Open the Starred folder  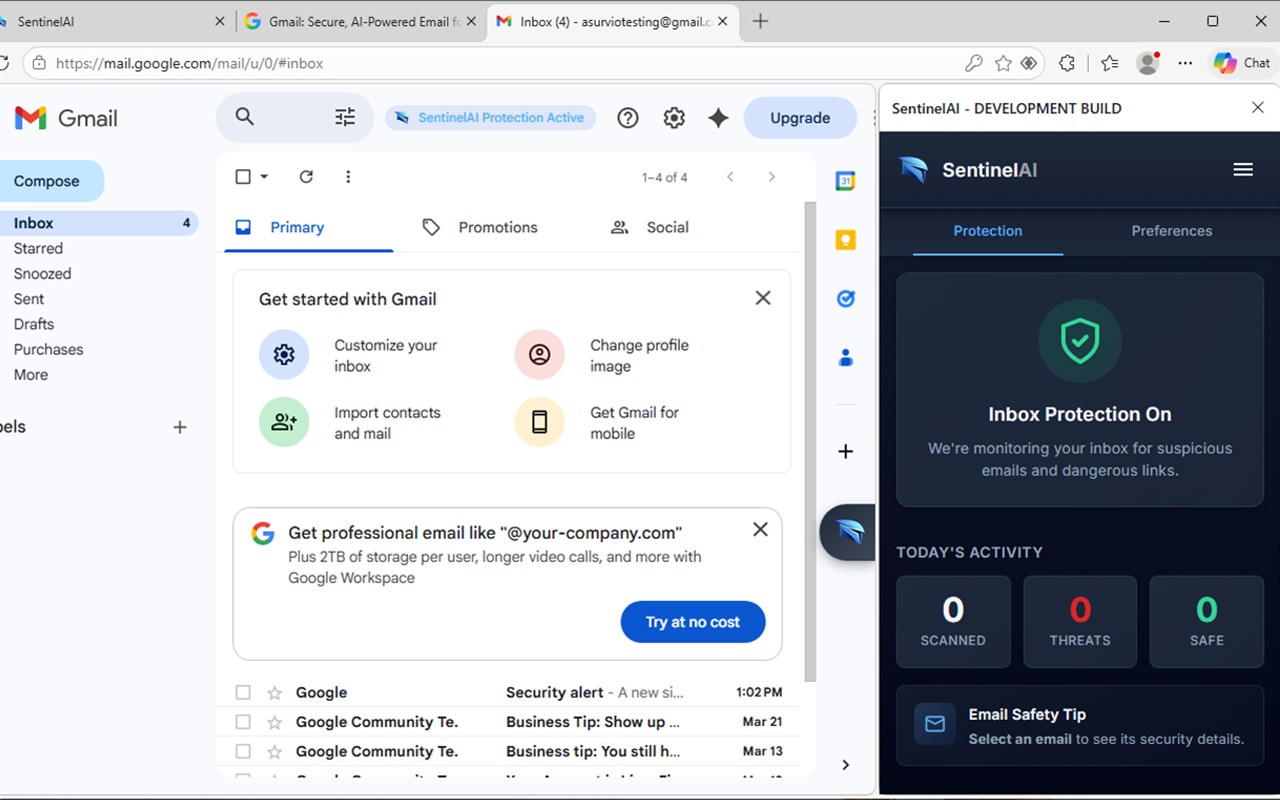[38, 249]
